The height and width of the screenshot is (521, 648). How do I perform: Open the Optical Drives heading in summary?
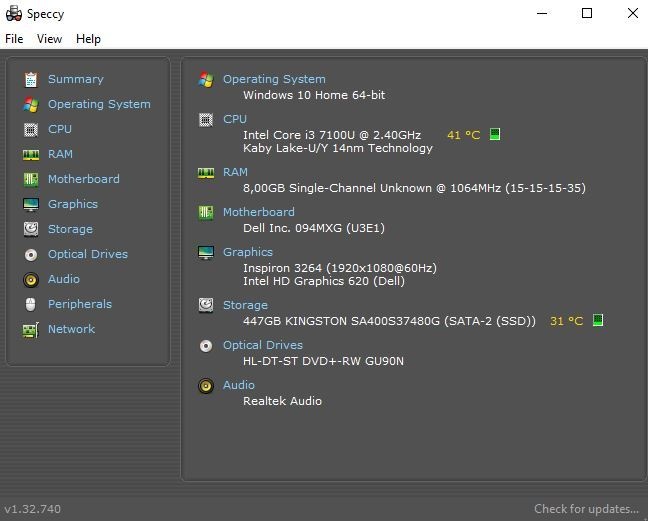(263, 345)
